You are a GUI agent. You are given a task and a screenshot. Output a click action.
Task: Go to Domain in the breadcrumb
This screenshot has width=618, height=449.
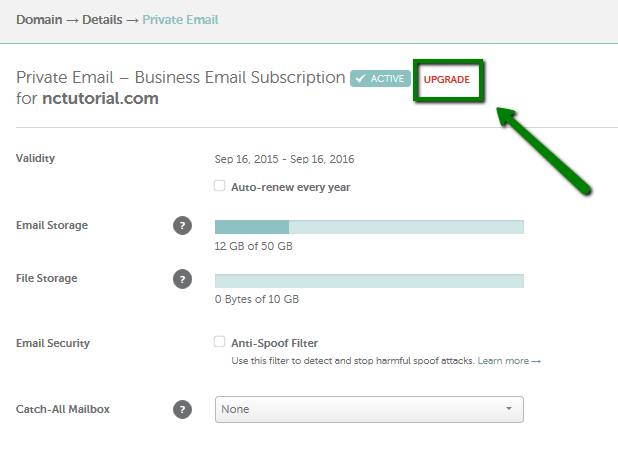39,20
